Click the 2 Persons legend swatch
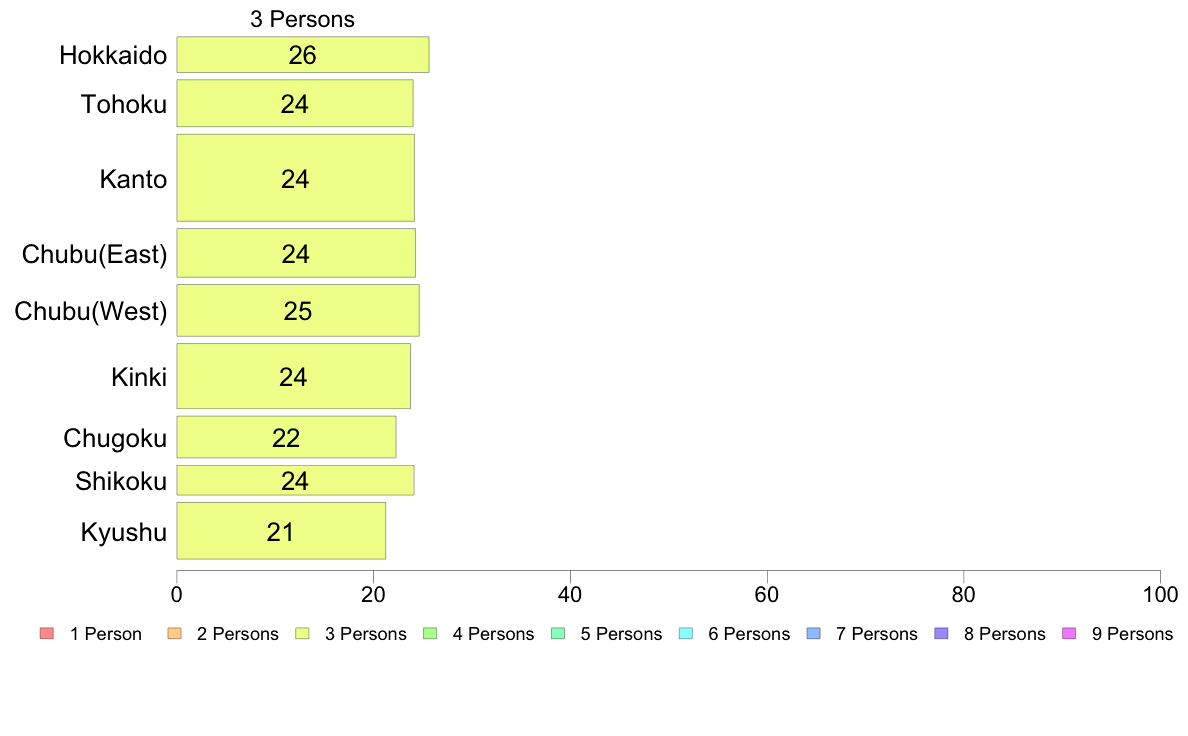 pyautogui.click(x=174, y=634)
